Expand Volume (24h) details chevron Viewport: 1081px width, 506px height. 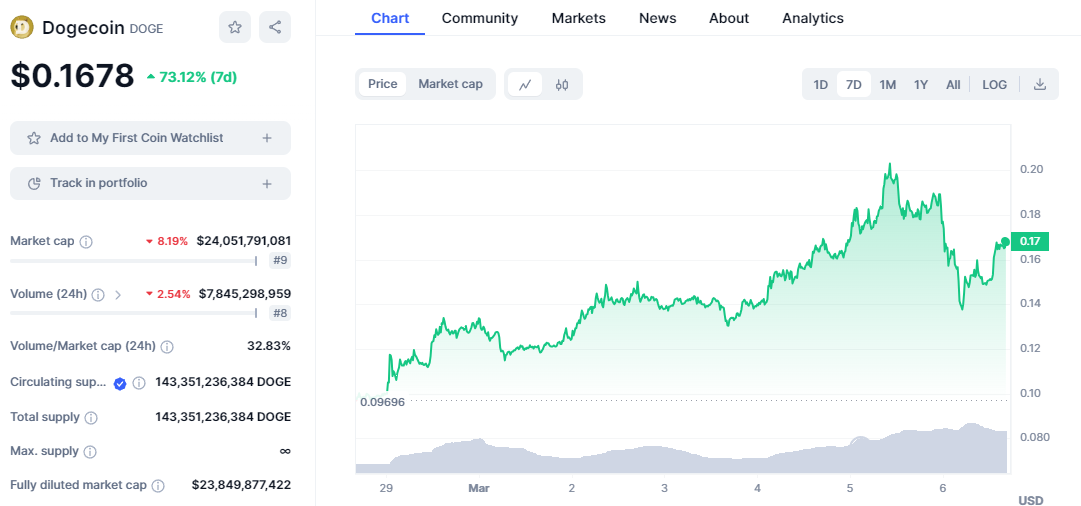[x=118, y=295]
